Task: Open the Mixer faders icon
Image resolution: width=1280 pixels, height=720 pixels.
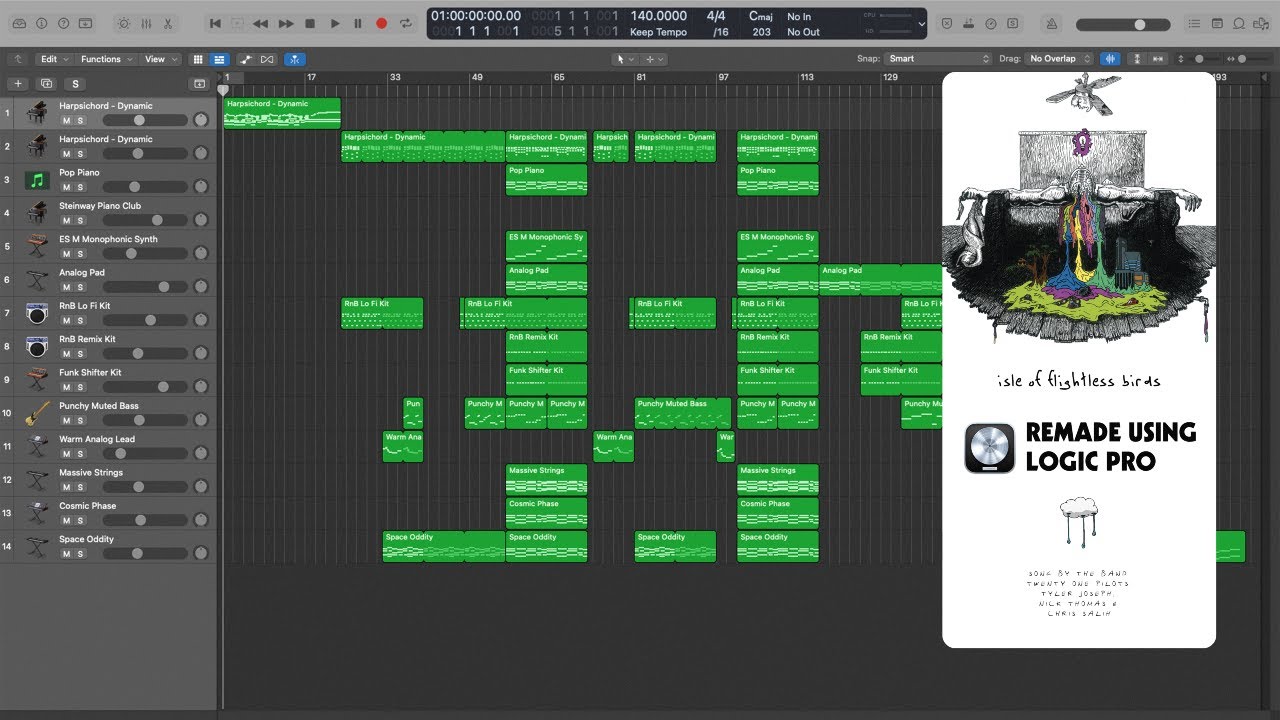Action: point(145,23)
